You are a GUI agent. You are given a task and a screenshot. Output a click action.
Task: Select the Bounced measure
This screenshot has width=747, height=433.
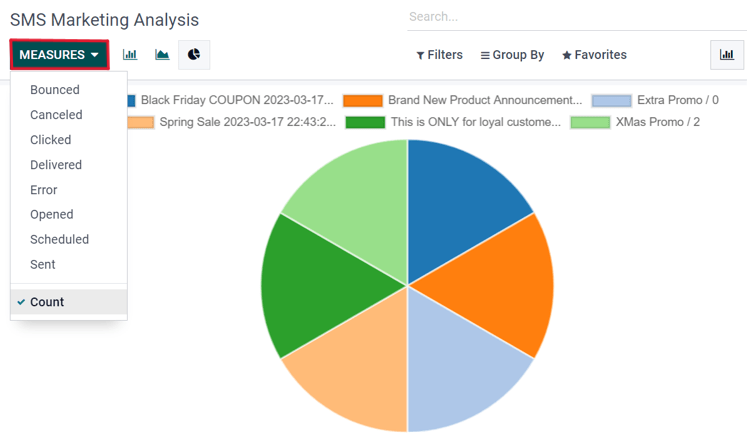pyautogui.click(x=55, y=90)
